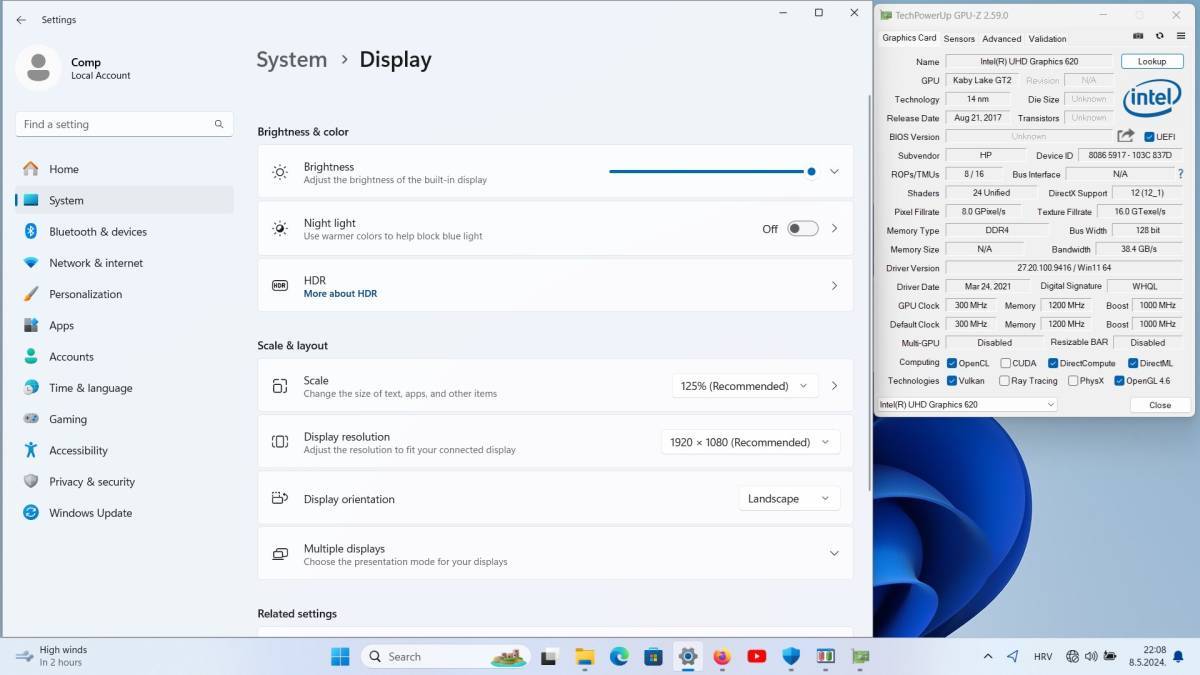Click the BIOS export share icon in GPU-Z
The image size is (1200, 675).
(1126, 136)
